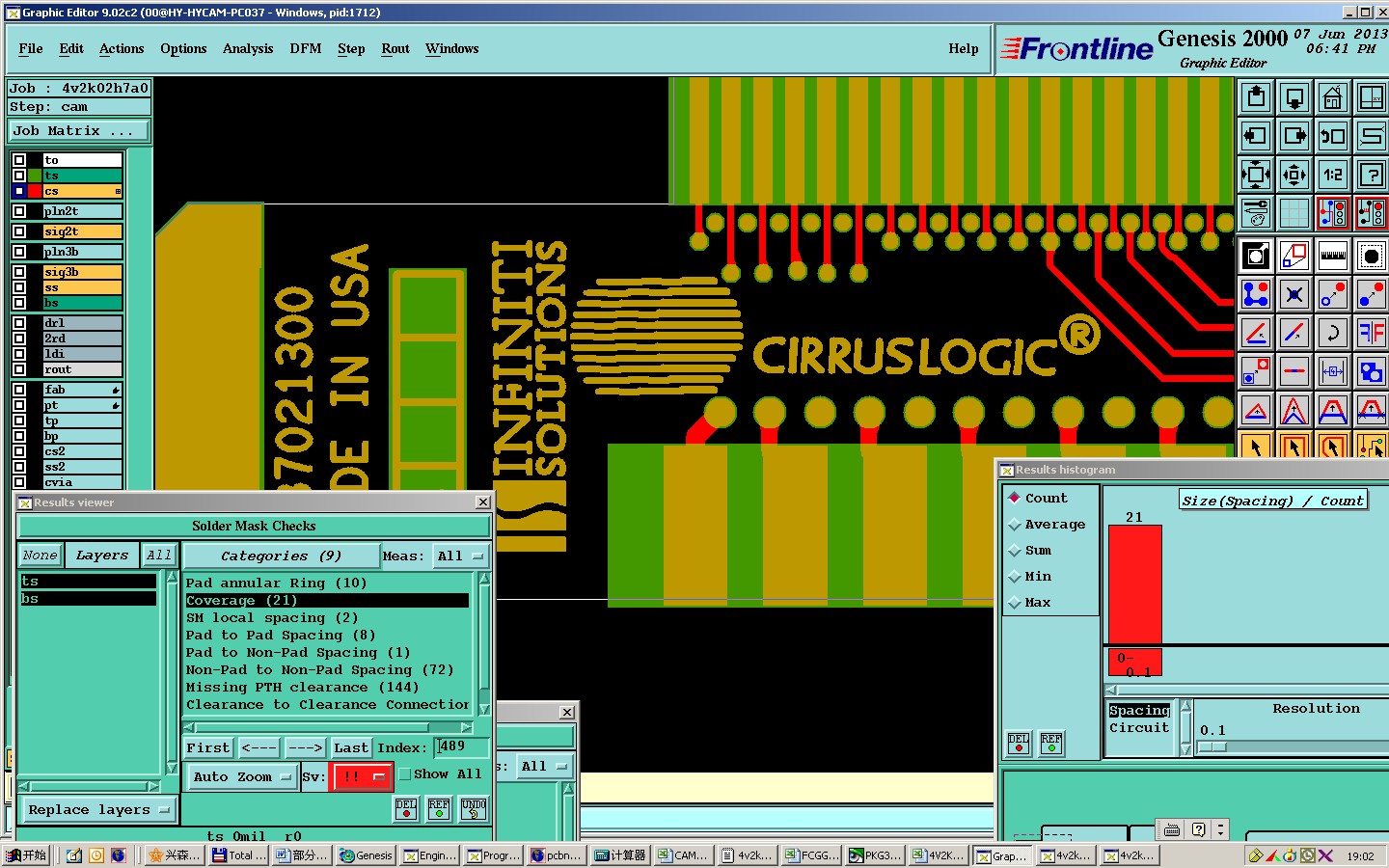The height and width of the screenshot is (868, 1389).
Task: Click the Last result button
Action: click(x=351, y=748)
